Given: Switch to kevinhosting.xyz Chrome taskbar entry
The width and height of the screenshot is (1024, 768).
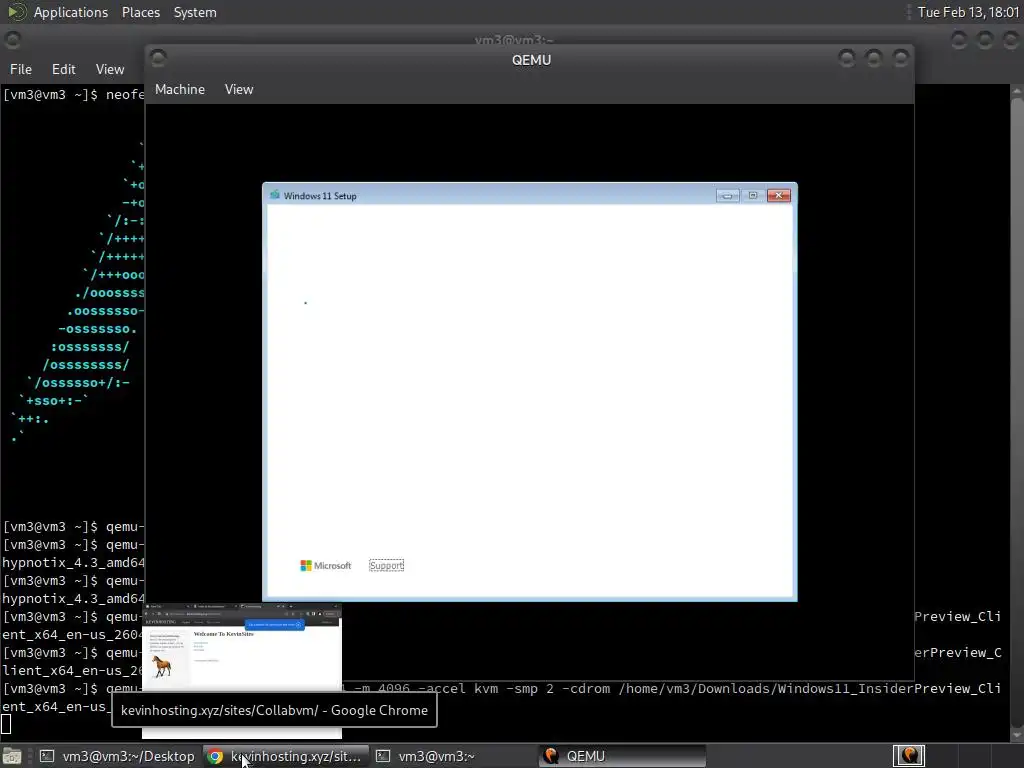Looking at the screenshot, I should tap(286, 756).
